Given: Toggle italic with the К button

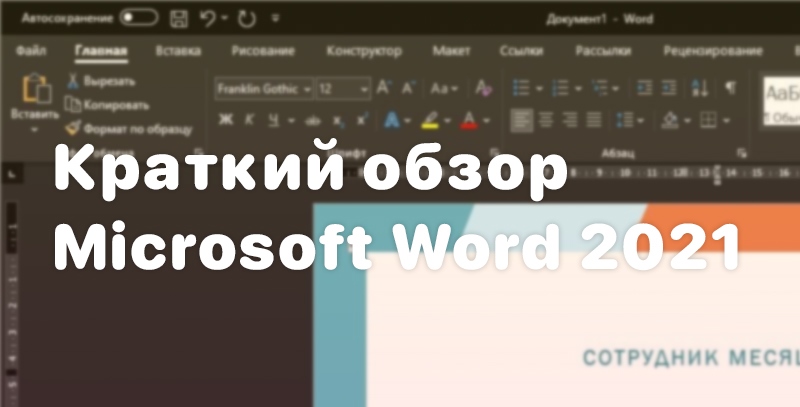Looking at the screenshot, I should point(249,120).
